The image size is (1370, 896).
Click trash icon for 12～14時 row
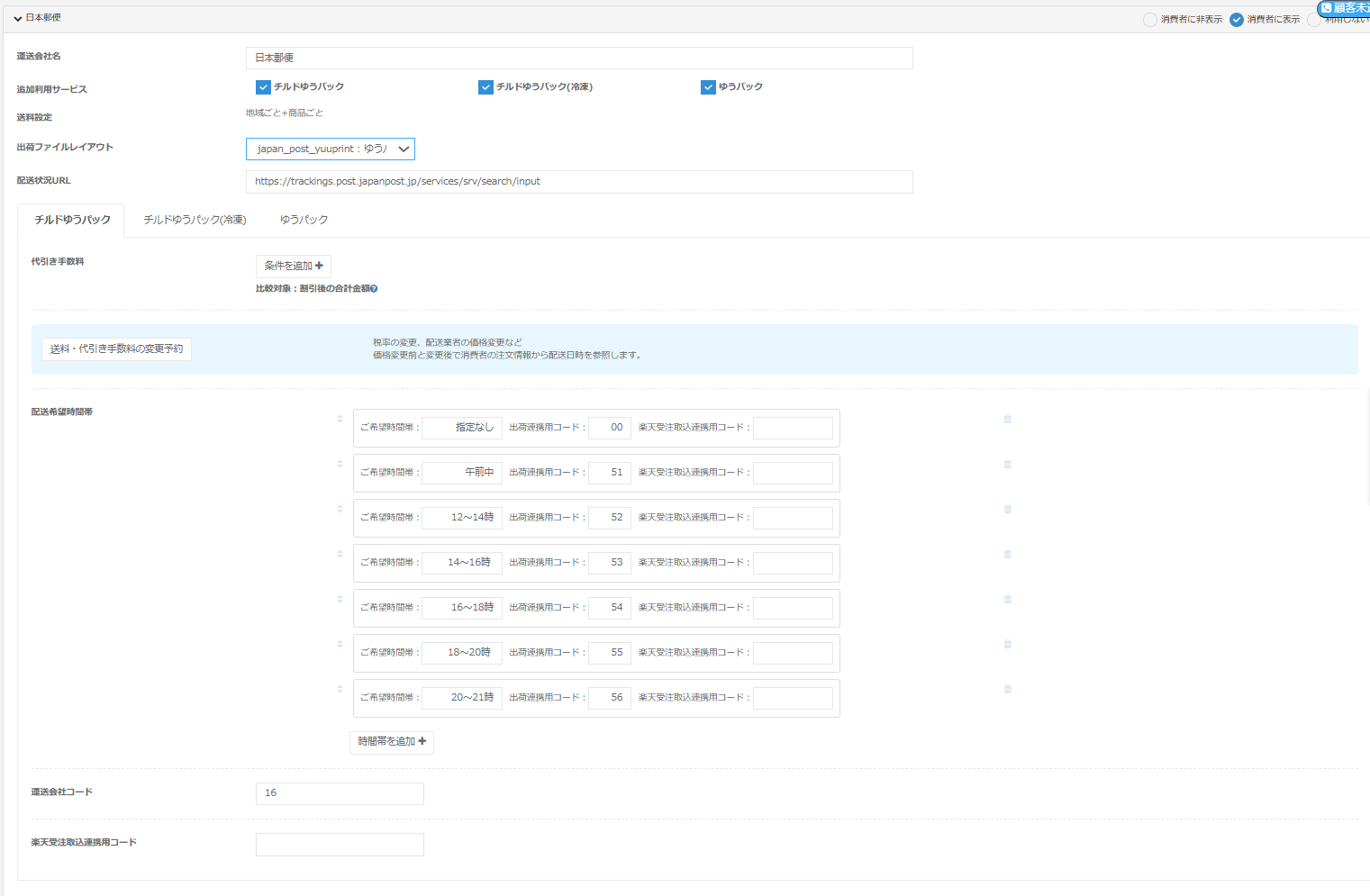(1008, 510)
